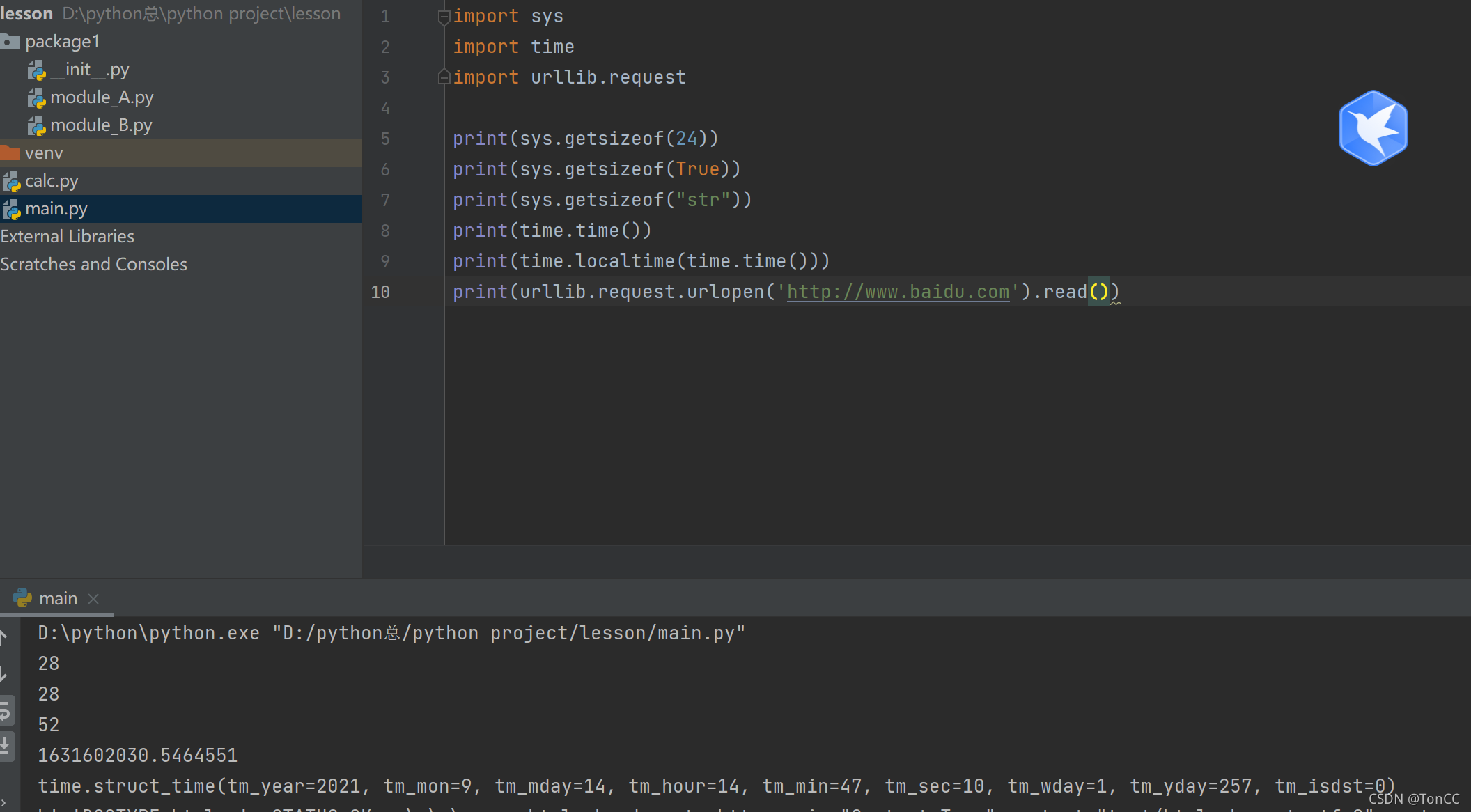
Task: Click the venv folder icon
Action: coord(10,153)
